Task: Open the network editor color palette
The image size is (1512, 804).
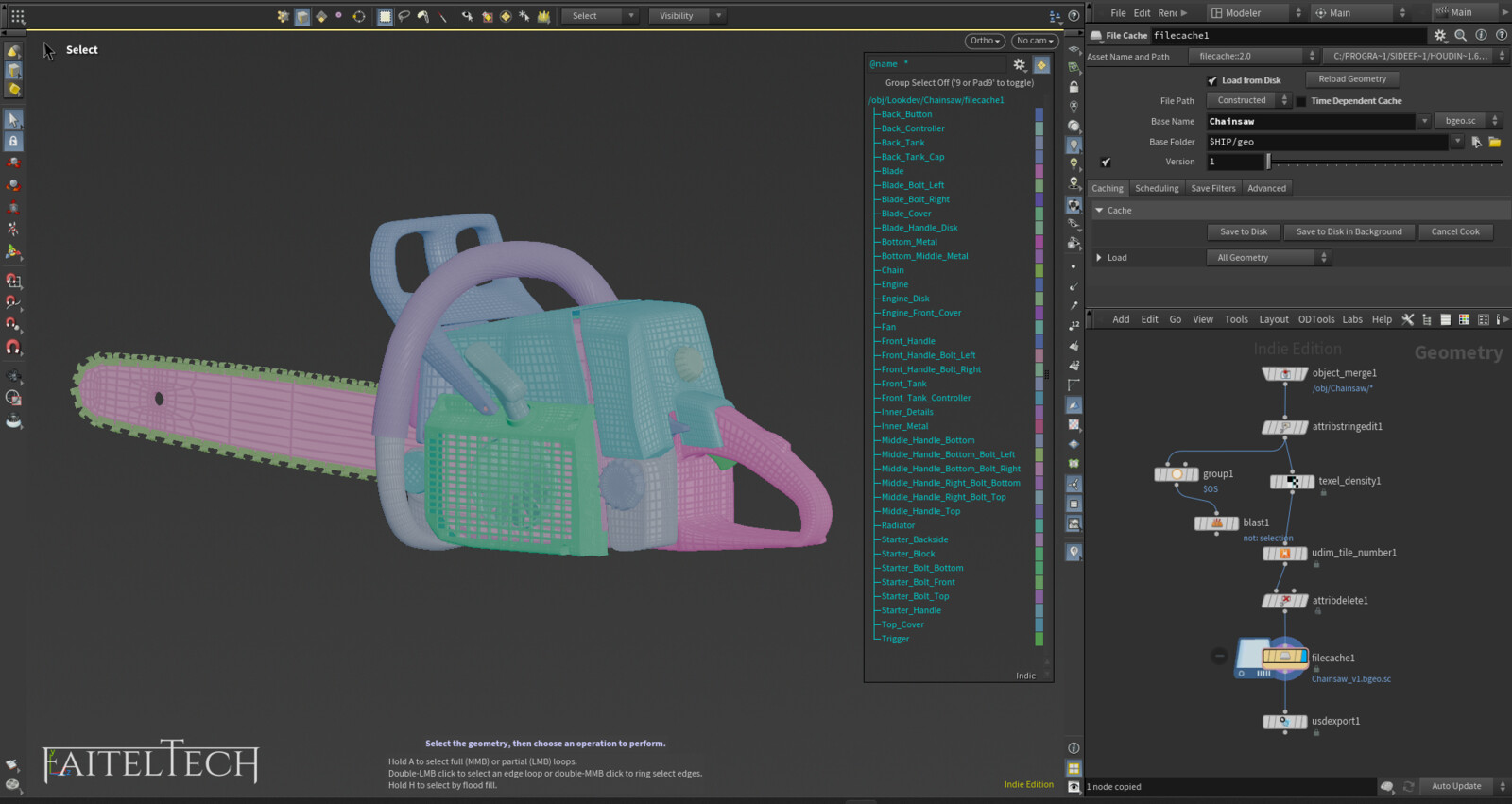Action: [x=1464, y=319]
